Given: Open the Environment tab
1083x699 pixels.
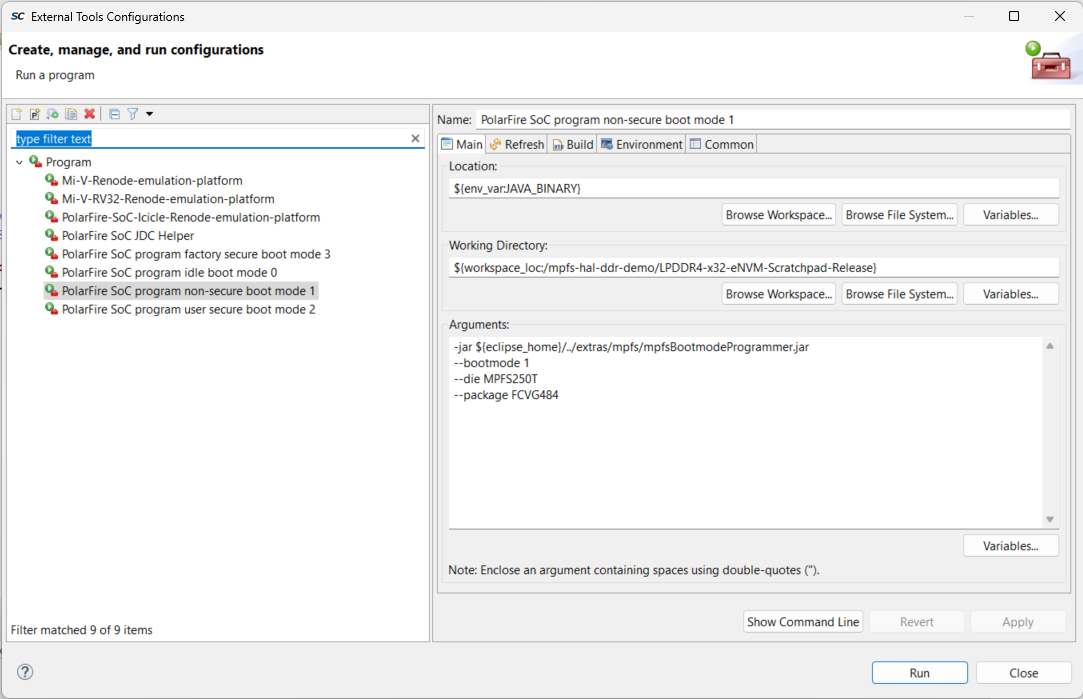Looking at the screenshot, I should [641, 144].
